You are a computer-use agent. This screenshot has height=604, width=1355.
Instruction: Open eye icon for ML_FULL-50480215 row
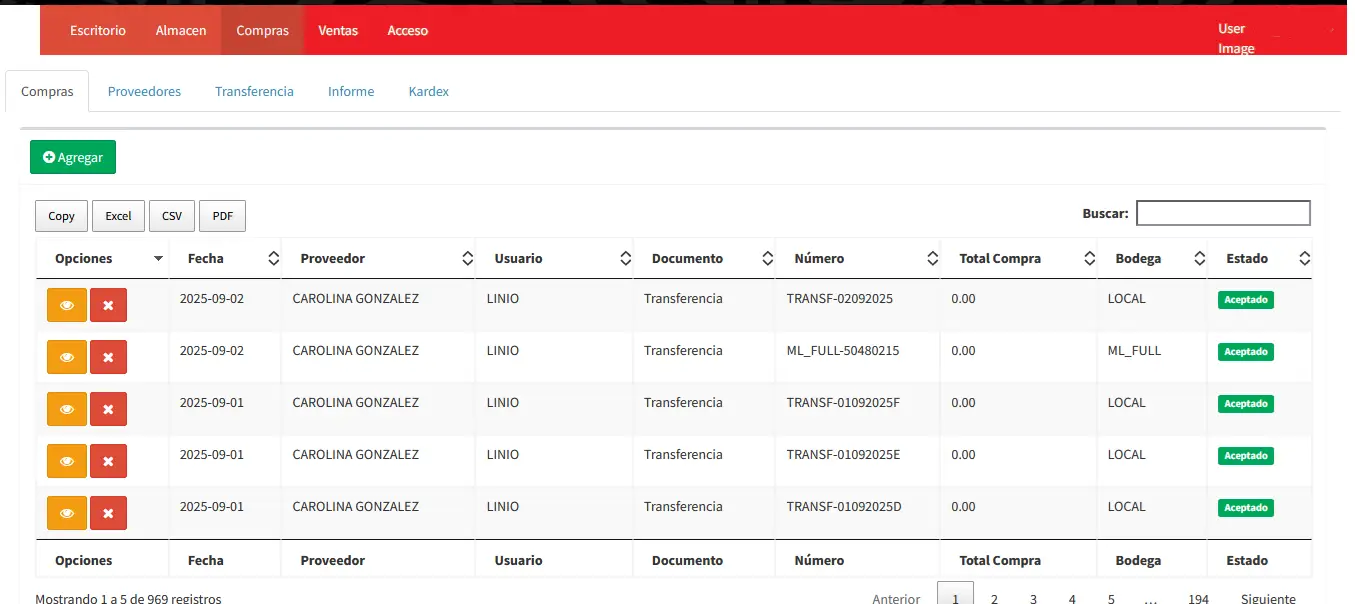(x=67, y=357)
